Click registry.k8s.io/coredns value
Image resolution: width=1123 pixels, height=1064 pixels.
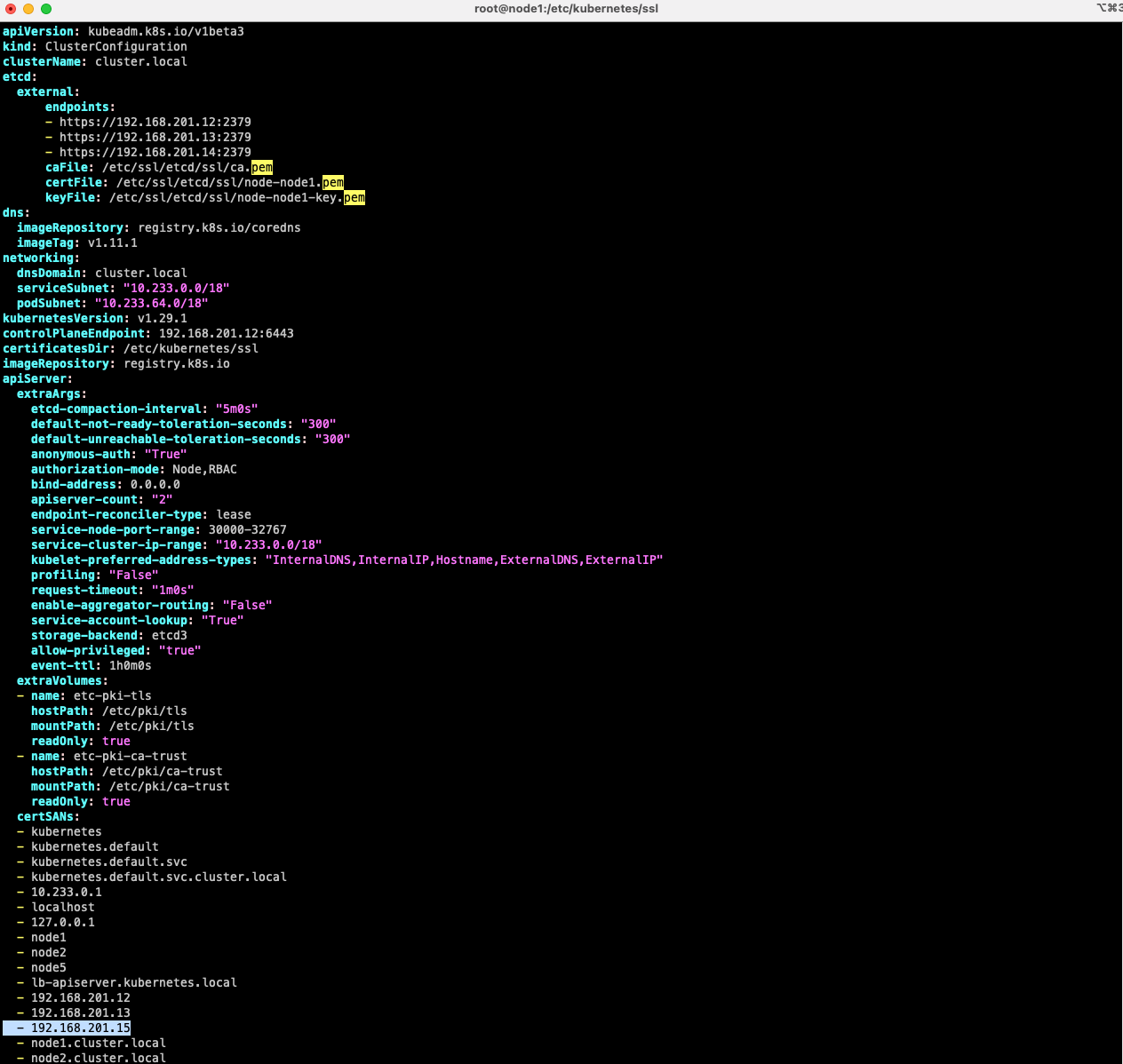coord(219,227)
